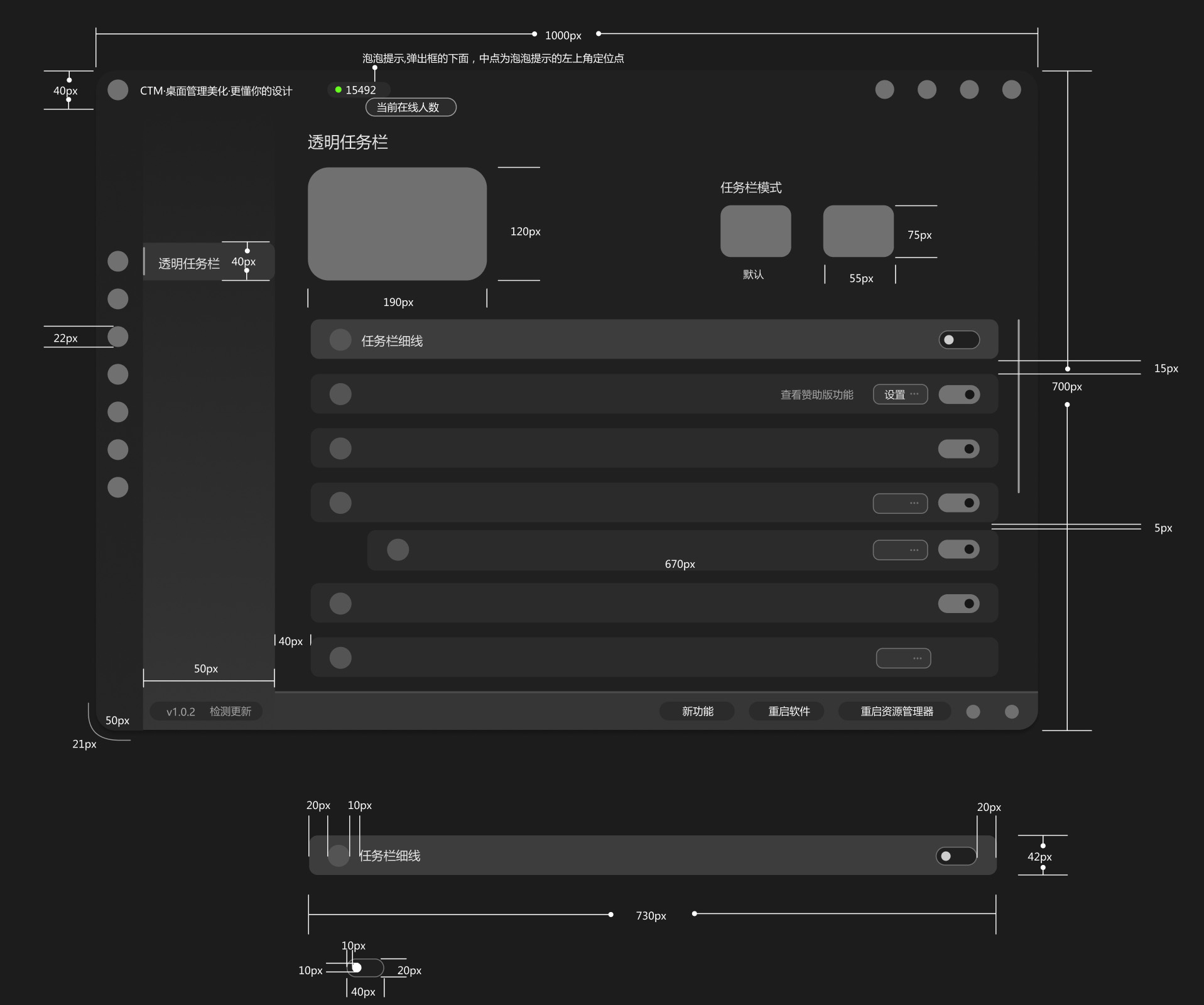
Task: Click the 查看赞助版功能 link
Action: coord(816,394)
